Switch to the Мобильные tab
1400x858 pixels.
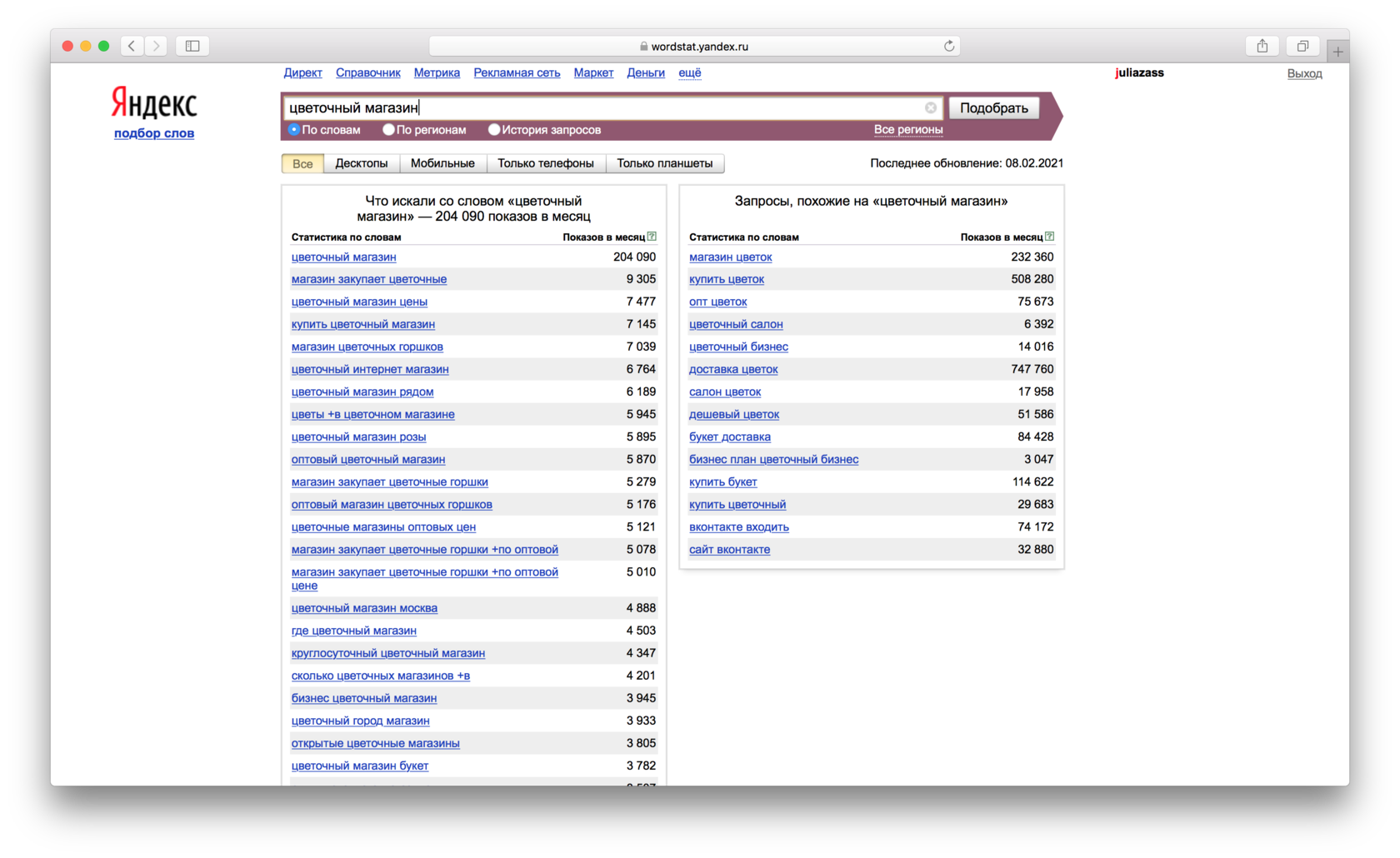pyautogui.click(x=442, y=163)
